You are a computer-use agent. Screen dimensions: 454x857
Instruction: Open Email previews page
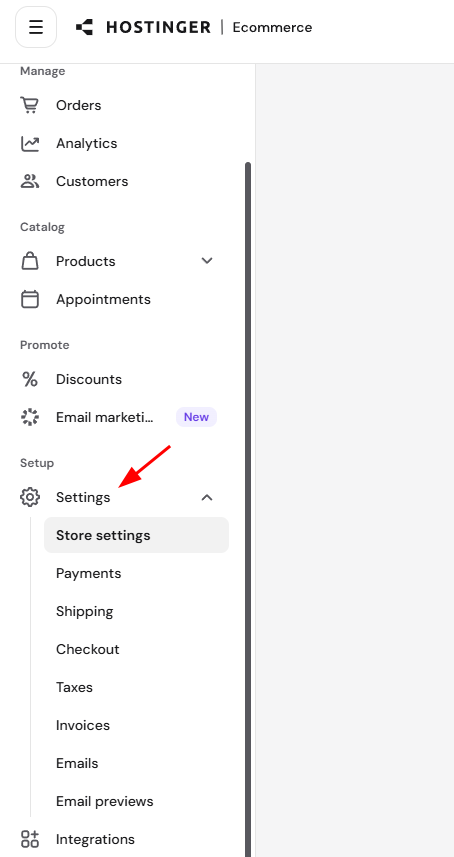coord(105,801)
